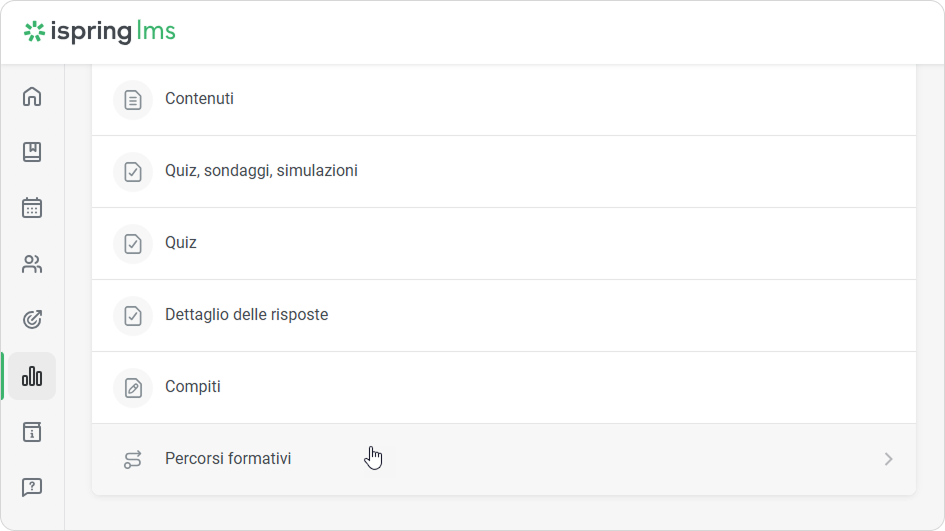Expand the Percorsi formativi chevron arrow
This screenshot has width=945, height=531.
pos(888,459)
